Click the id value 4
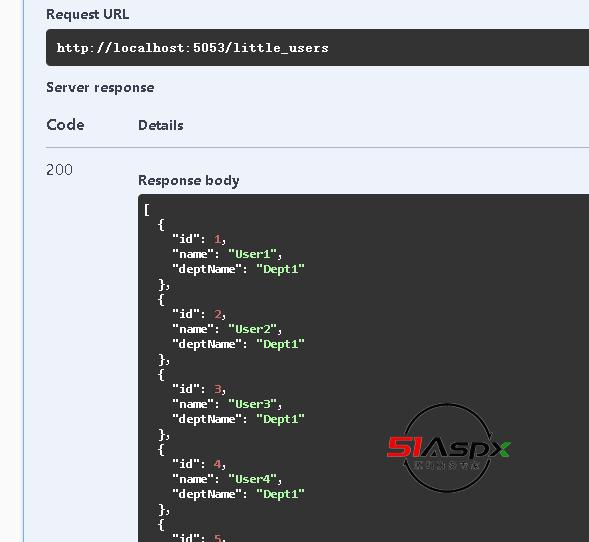This screenshot has width=589, height=542. 217,464
